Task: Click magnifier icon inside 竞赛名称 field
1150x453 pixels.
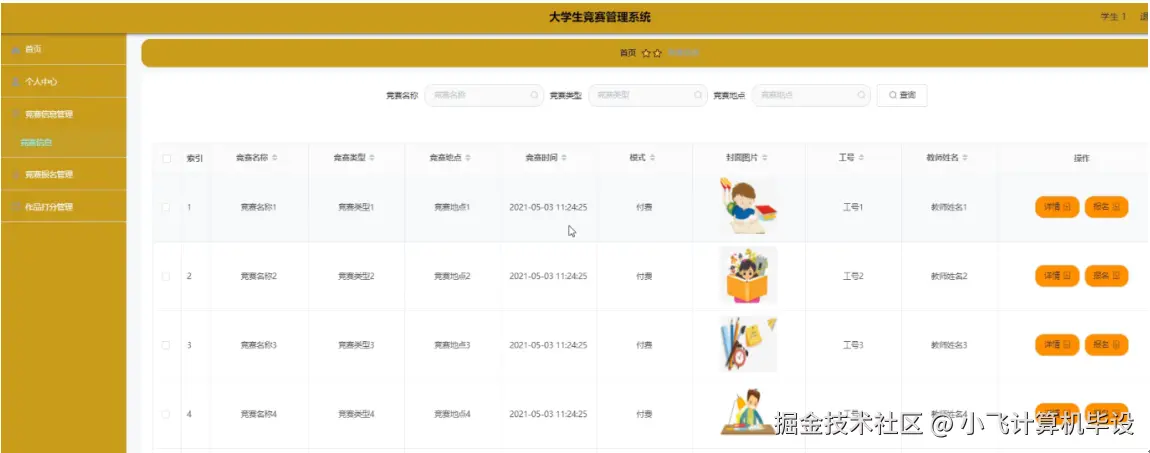Action: pyautogui.click(x=534, y=95)
